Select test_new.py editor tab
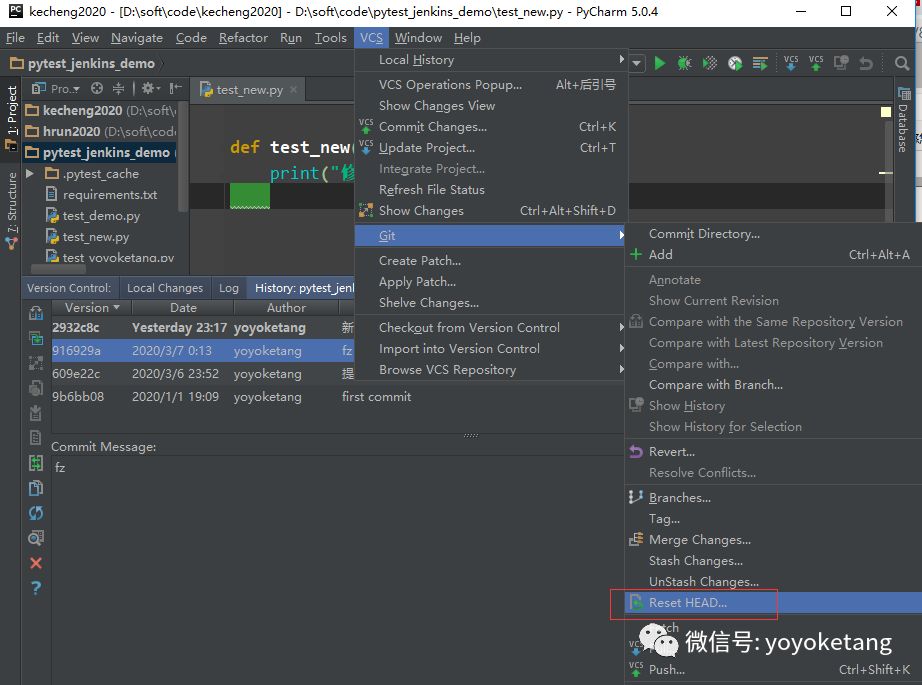The image size is (922, 685). [249, 89]
